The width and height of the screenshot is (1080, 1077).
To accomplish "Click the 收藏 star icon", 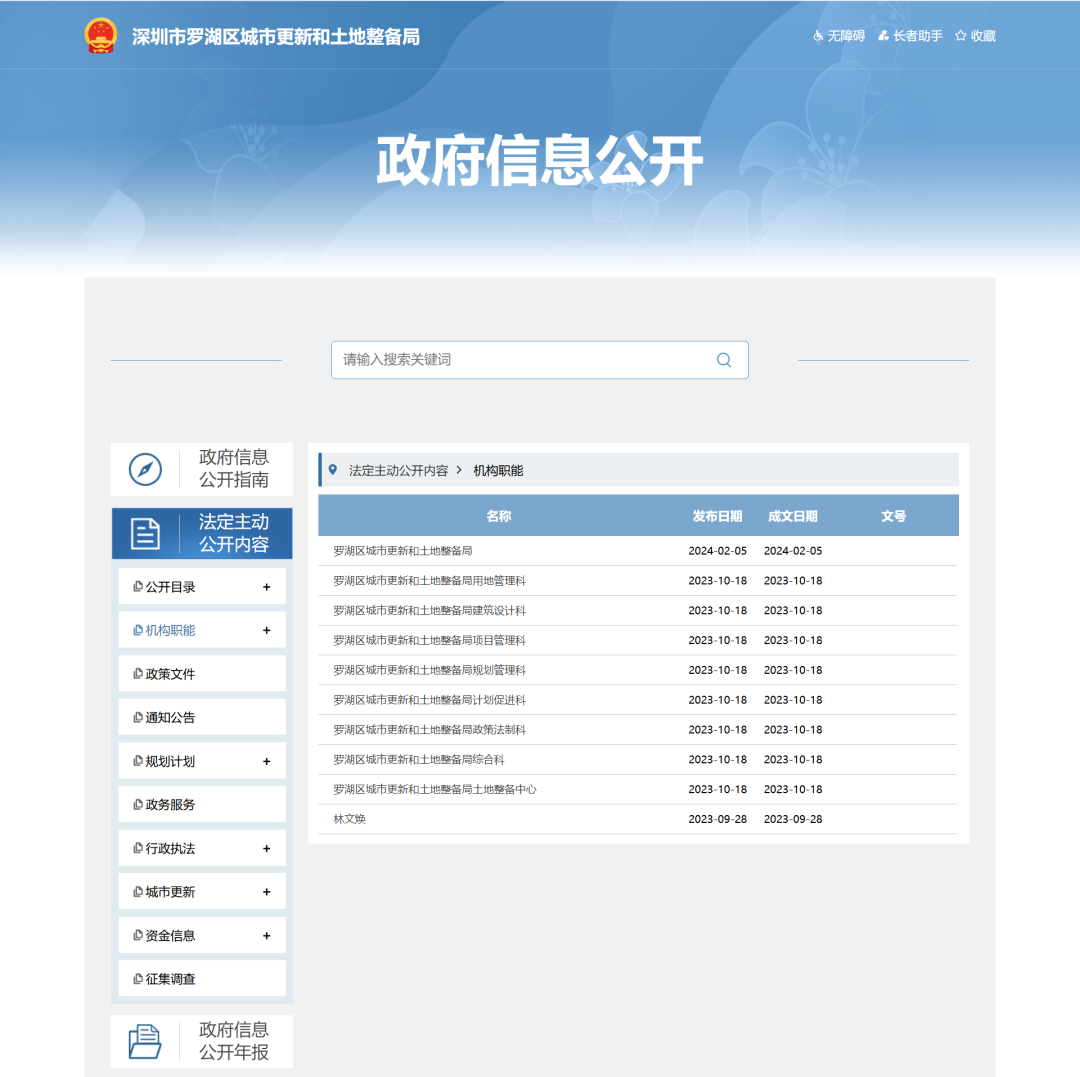I will 960,36.
